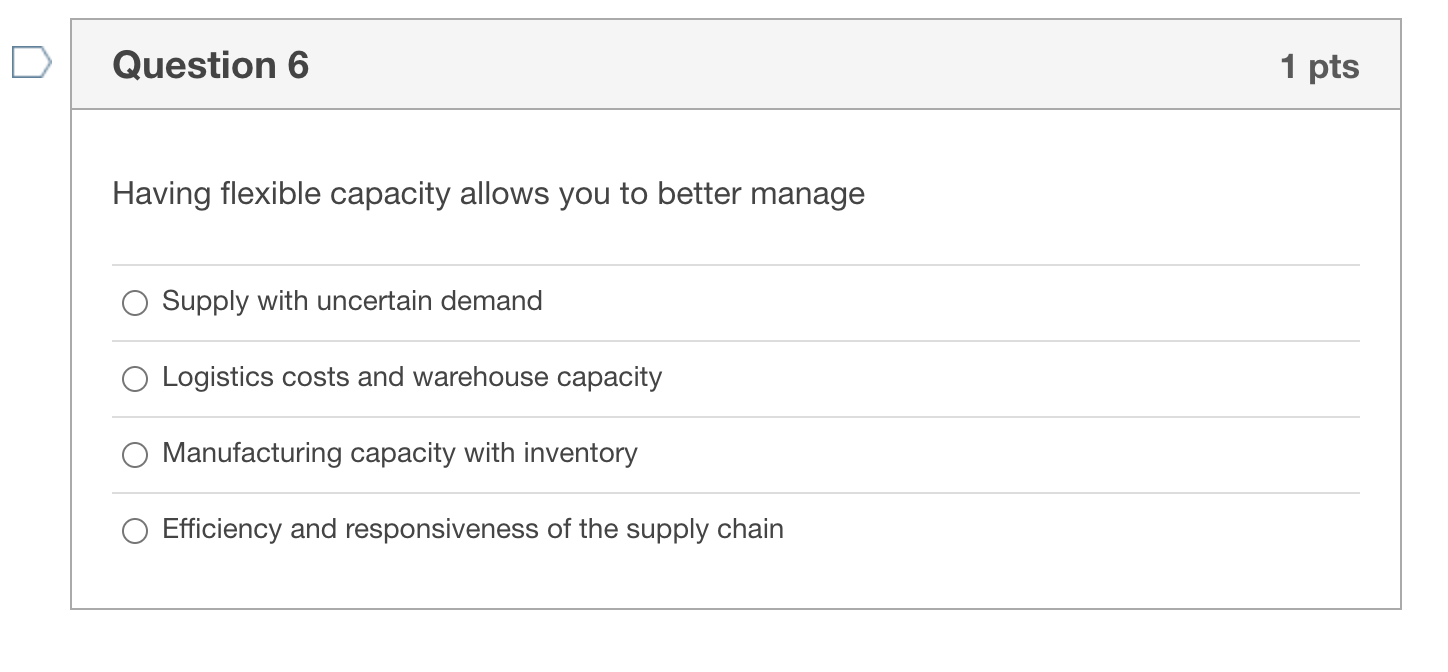The image size is (1448, 672).
Task: Select the radio button for Supply with uncertain demand
Action: click(135, 302)
